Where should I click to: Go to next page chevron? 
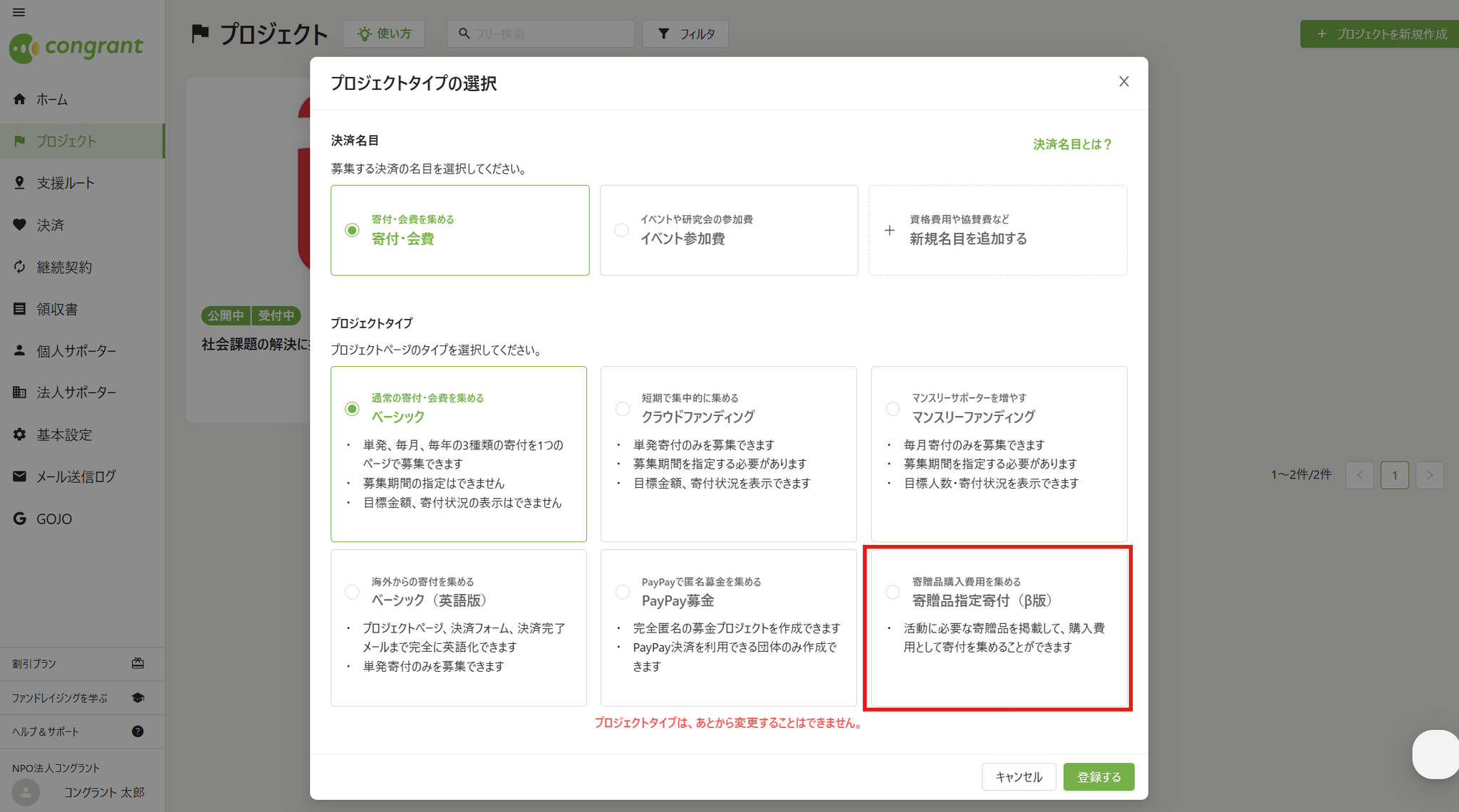pyautogui.click(x=1429, y=475)
